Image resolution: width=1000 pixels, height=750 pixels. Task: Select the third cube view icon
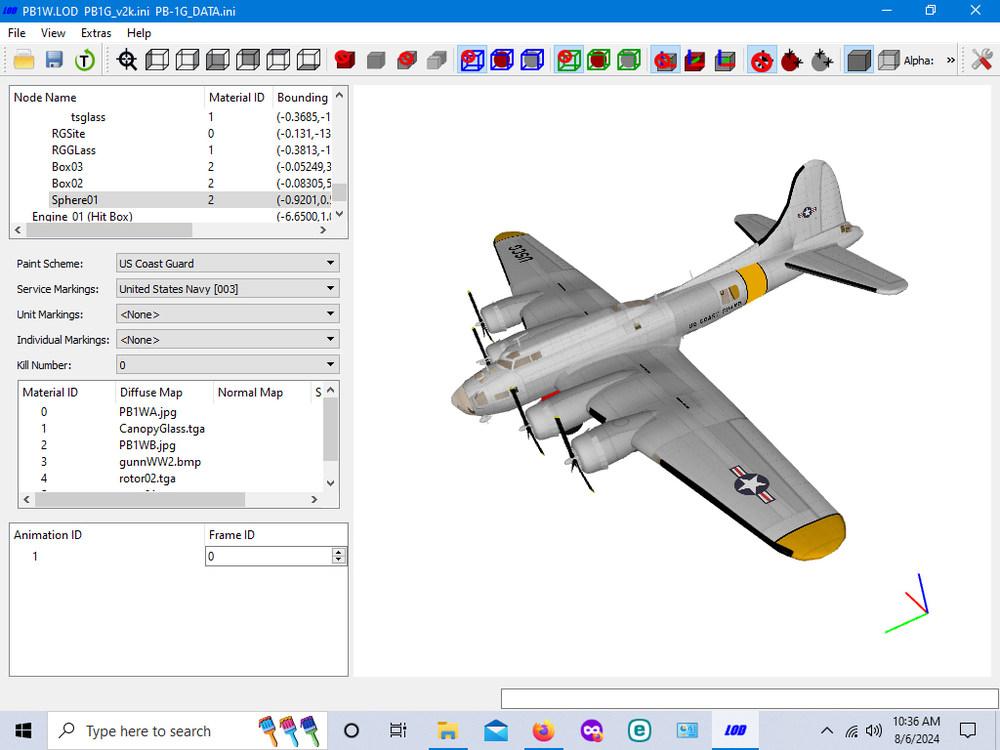click(217, 61)
